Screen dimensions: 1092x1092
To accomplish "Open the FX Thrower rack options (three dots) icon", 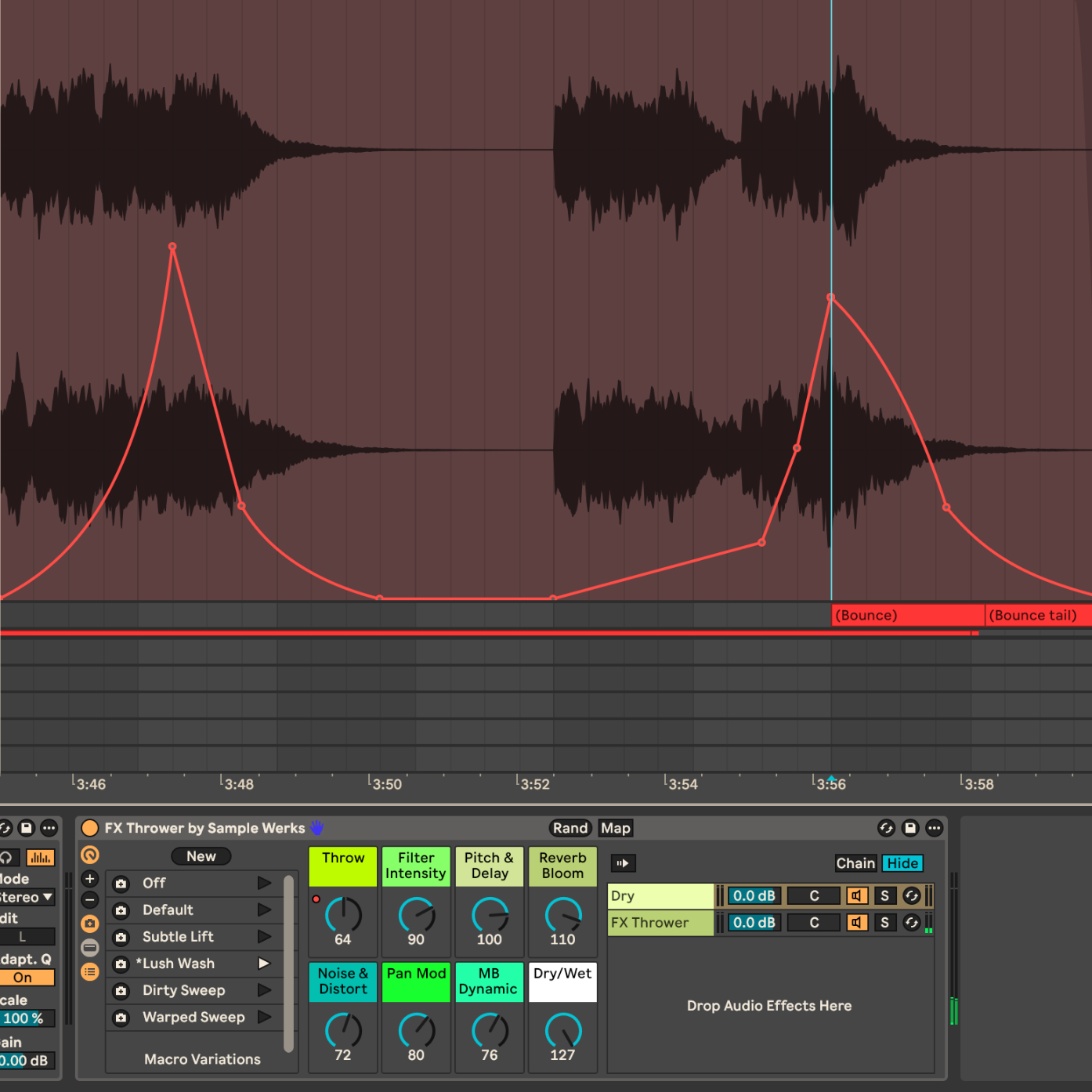I will click(x=935, y=828).
